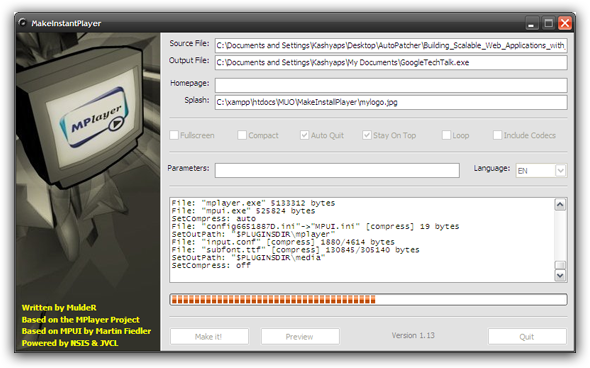Screen dimensions: 590x368
Task: Click the log scrollbar down arrow
Action: [x=560, y=275]
